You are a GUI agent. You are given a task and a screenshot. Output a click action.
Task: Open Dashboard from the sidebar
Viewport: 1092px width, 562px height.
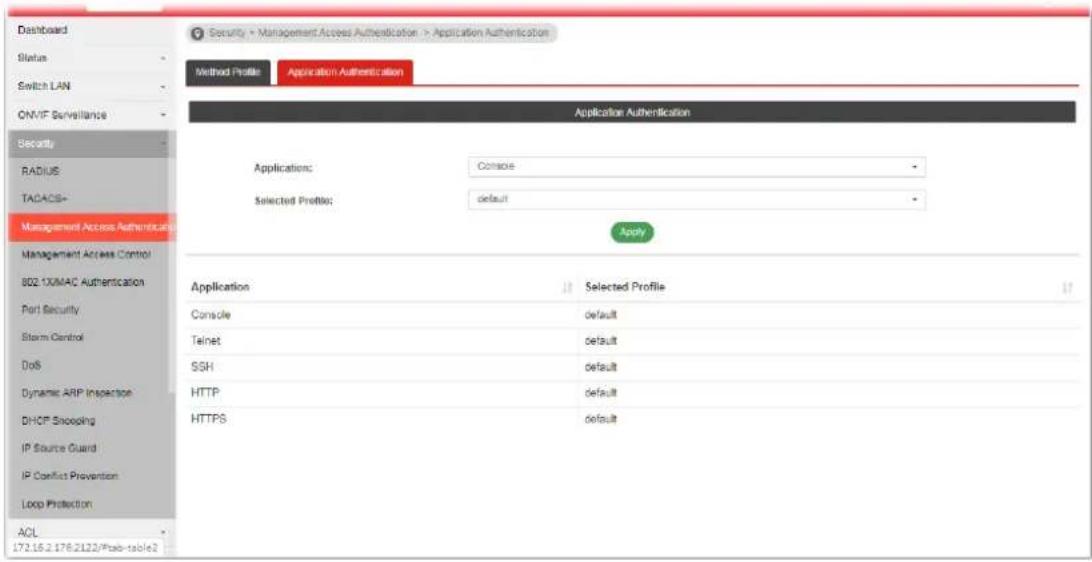[43, 31]
